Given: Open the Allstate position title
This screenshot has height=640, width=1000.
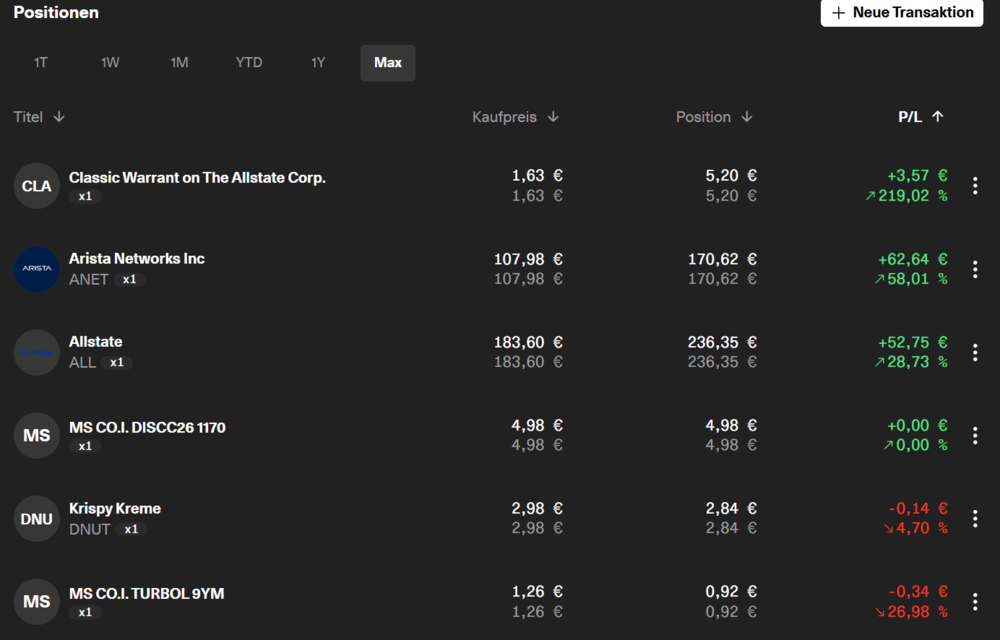Looking at the screenshot, I should (96, 342).
